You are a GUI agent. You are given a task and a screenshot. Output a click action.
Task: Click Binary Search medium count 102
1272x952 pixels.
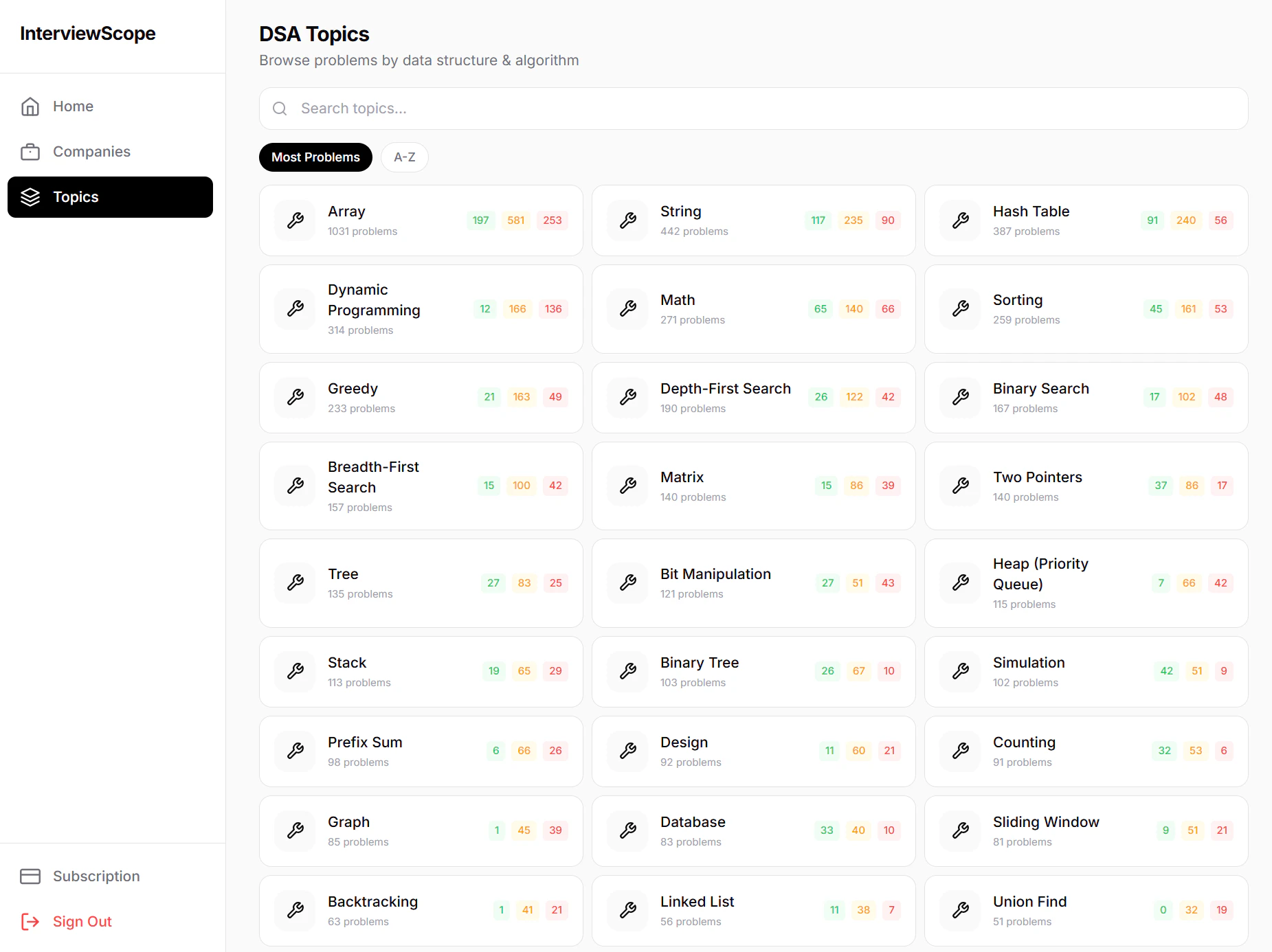[x=1187, y=397]
